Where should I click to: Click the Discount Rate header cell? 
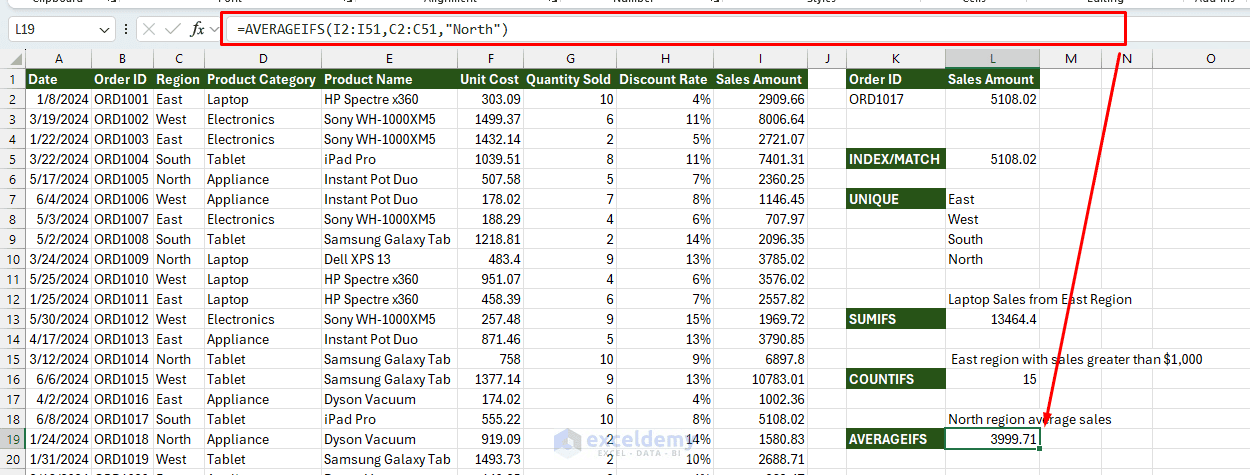664,79
